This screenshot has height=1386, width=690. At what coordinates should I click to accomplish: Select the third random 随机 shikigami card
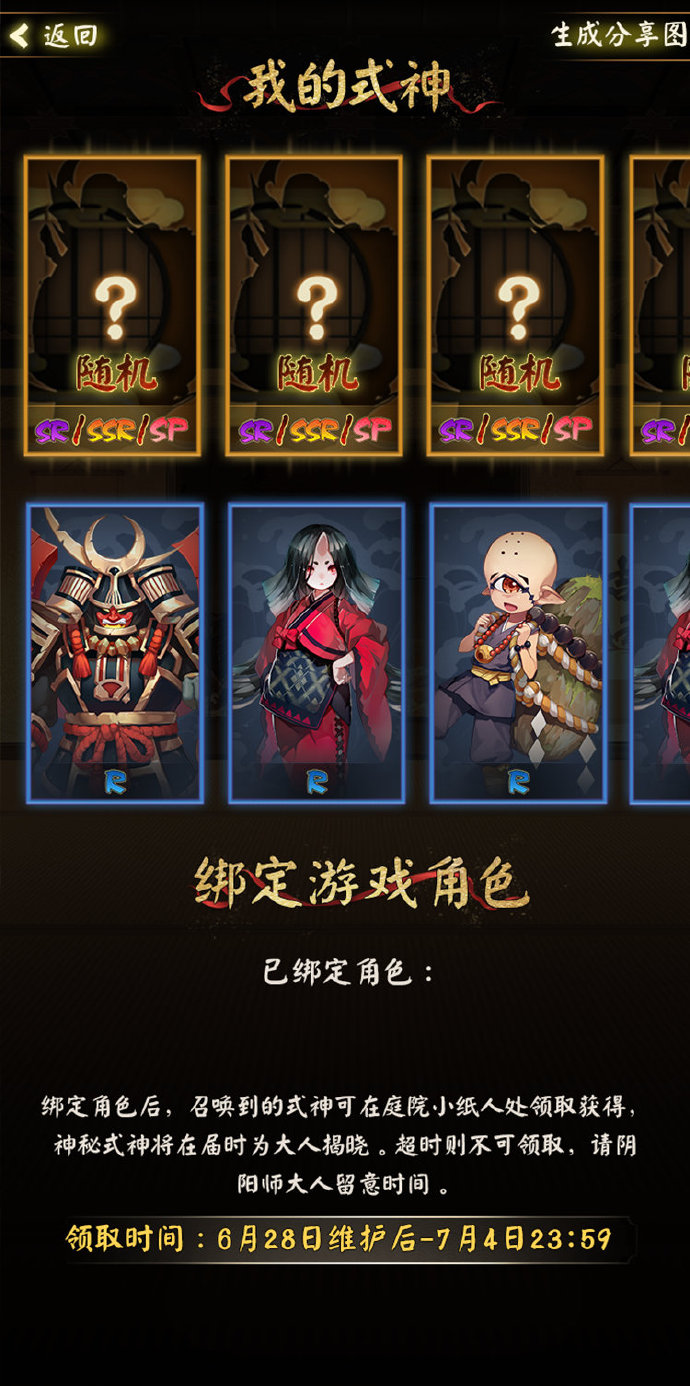(516, 306)
